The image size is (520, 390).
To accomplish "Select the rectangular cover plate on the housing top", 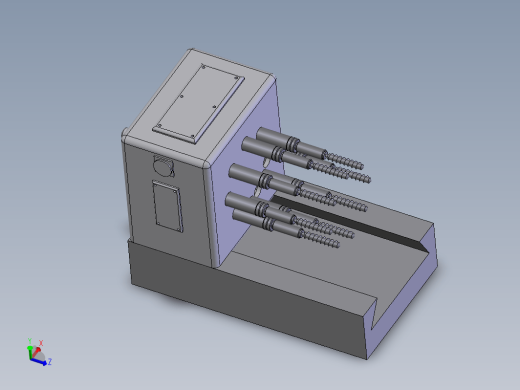I will coord(199,104).
